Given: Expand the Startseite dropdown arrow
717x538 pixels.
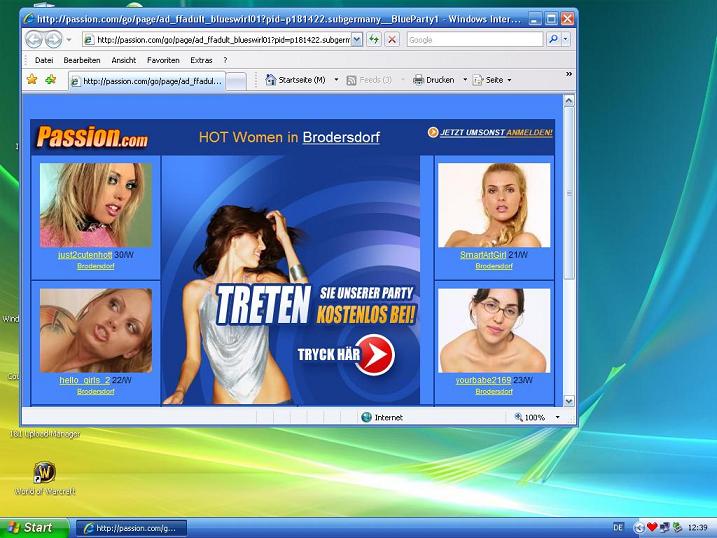Looking at the screenshot, I should pyautogui.click(x=337, y=80).
